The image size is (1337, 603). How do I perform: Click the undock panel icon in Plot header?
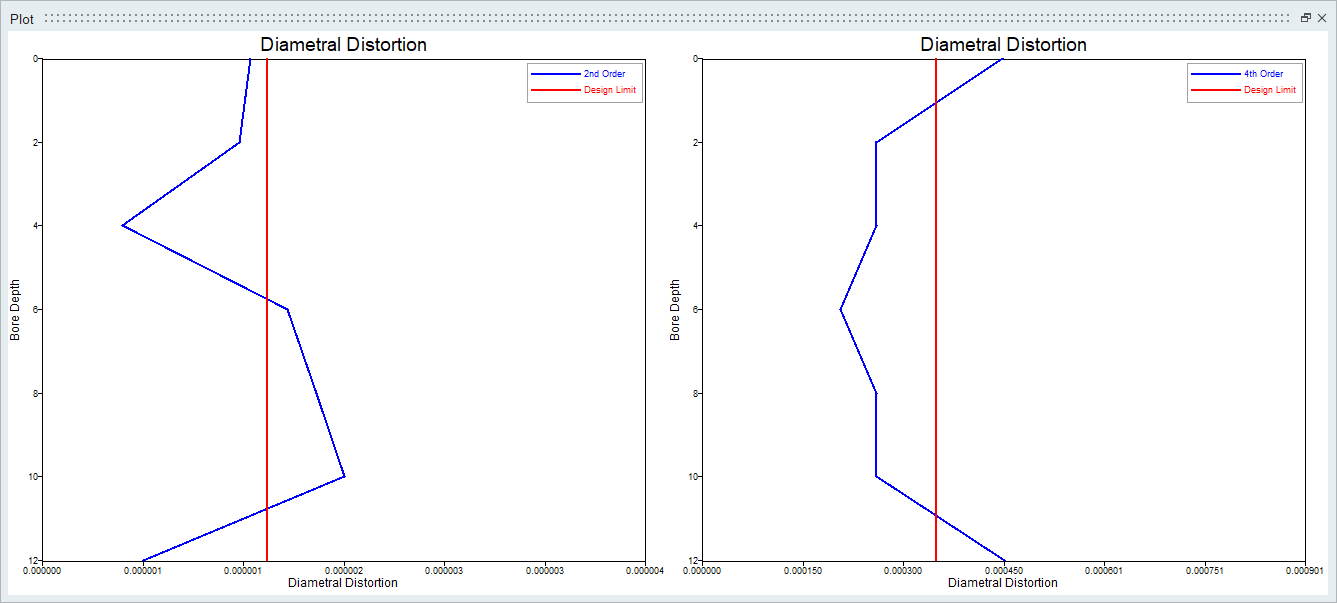(1305, 18)
